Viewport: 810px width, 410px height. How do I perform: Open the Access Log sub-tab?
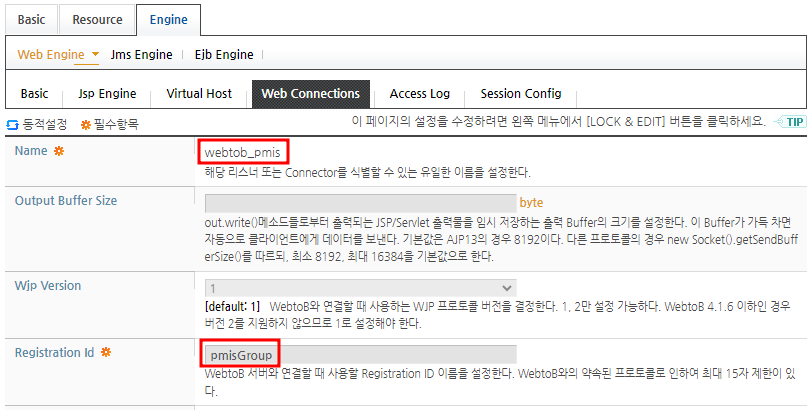(x=419, y=94)
